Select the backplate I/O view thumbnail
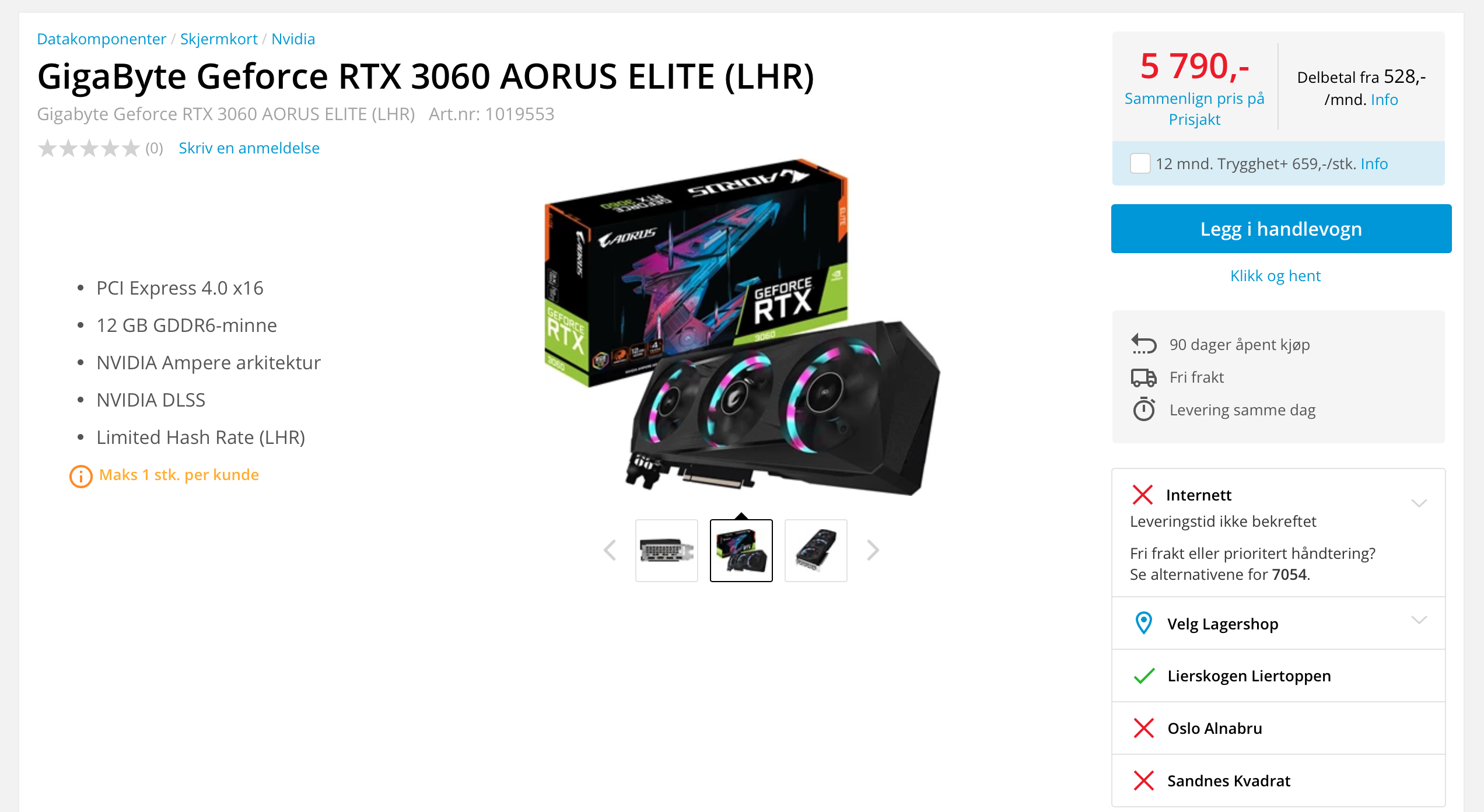Image resolution: width=1484 pixels, height=812 pixels. 666,551
